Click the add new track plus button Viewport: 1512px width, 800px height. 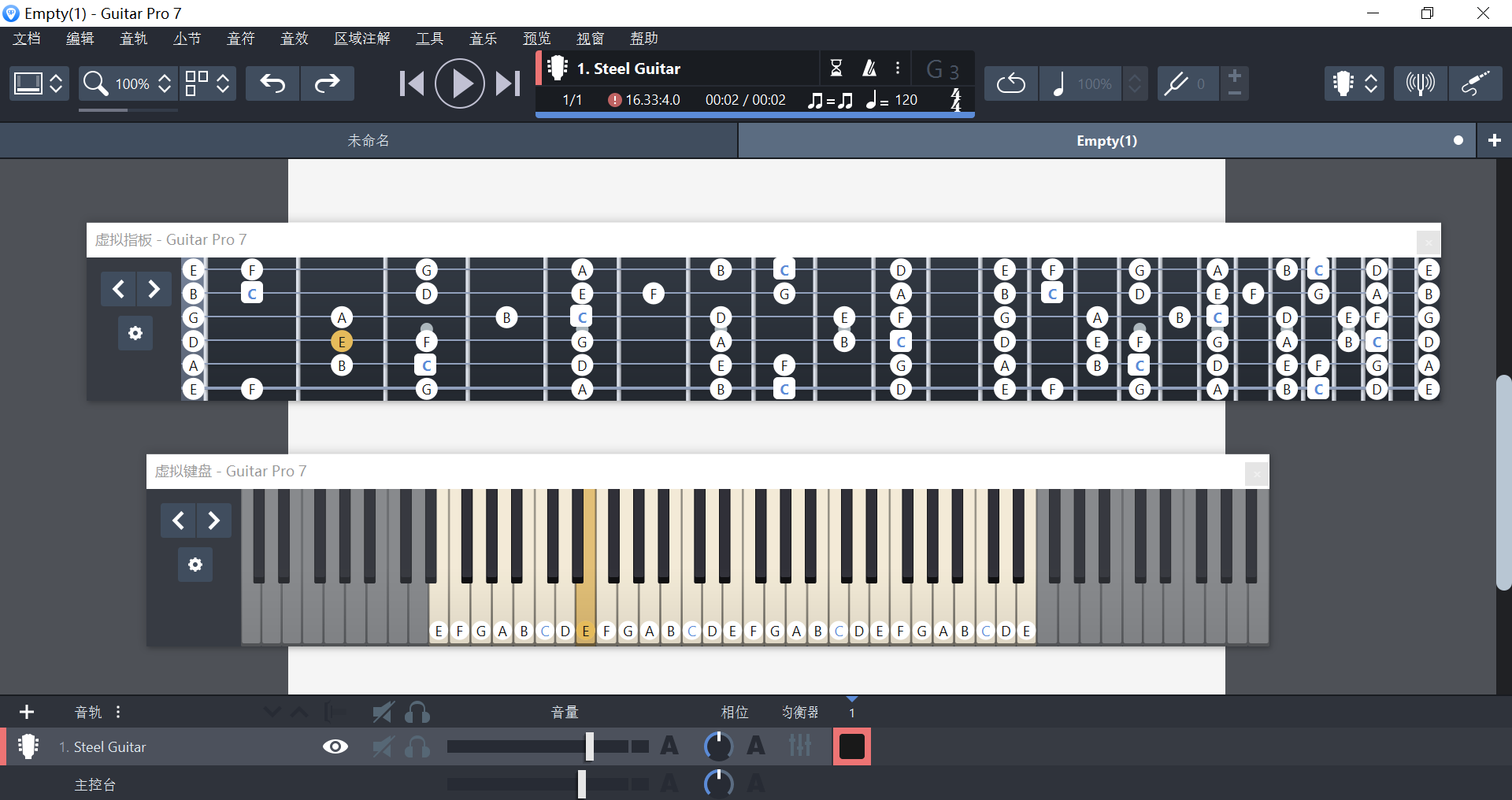[x=27, y=712]
